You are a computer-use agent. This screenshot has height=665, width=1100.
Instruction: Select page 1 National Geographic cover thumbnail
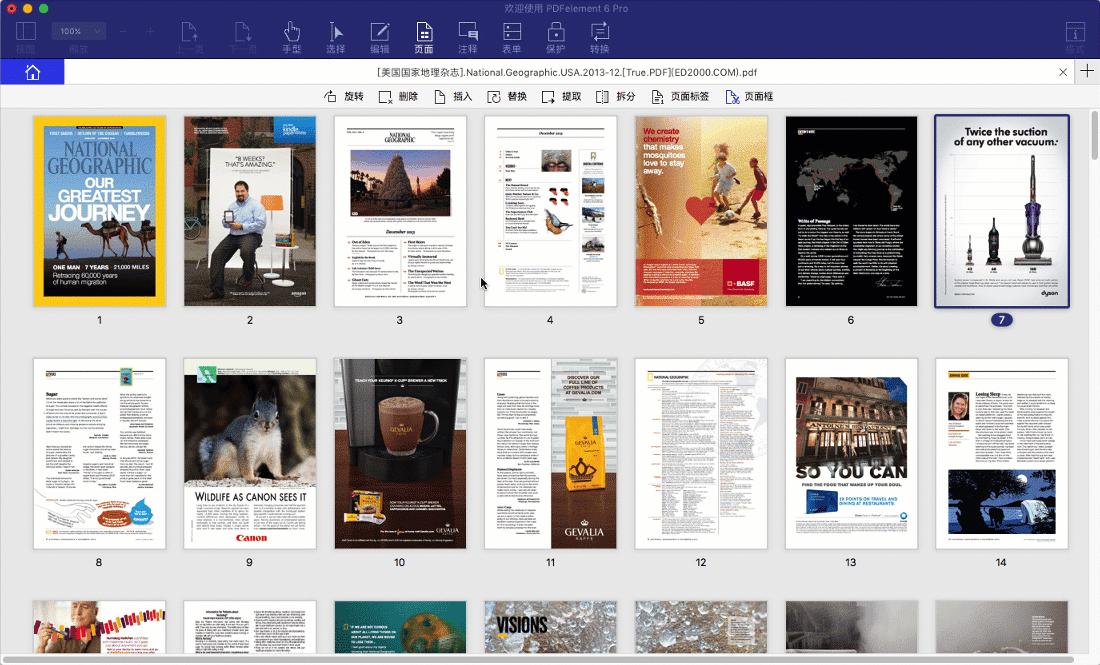click(100, 211)
